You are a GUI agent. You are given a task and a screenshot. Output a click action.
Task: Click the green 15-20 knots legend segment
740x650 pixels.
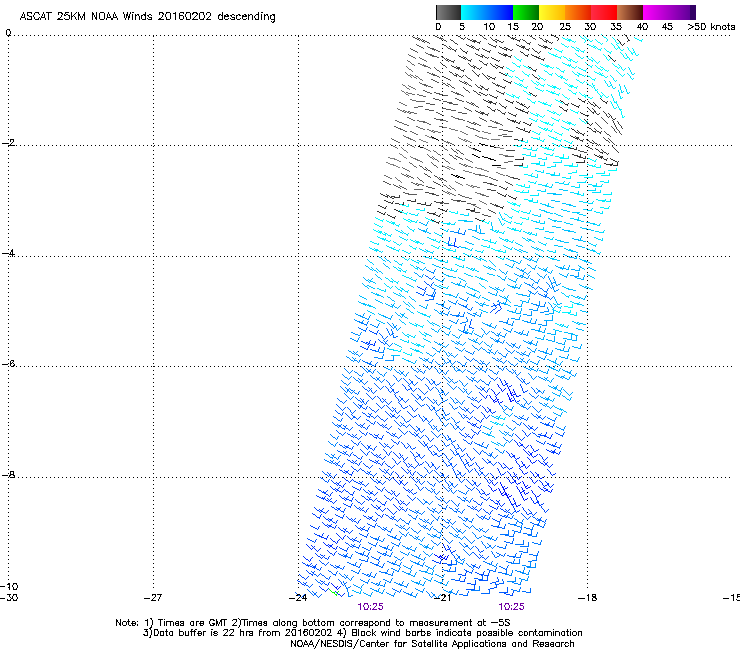pos(526,12)
